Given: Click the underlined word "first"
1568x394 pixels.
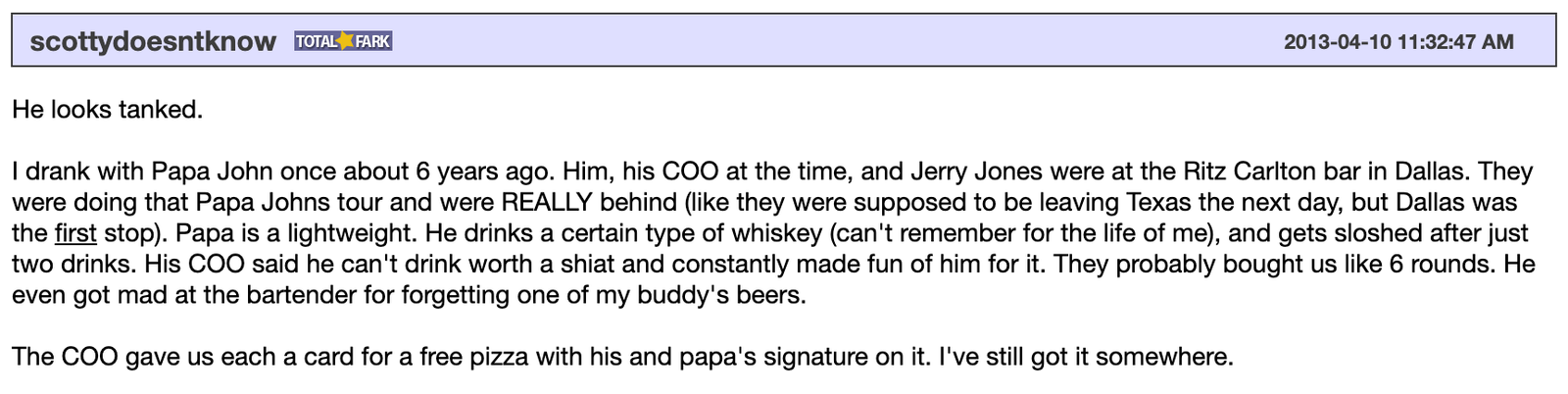Looking at the screenshot, I should (x=75, y=233).
